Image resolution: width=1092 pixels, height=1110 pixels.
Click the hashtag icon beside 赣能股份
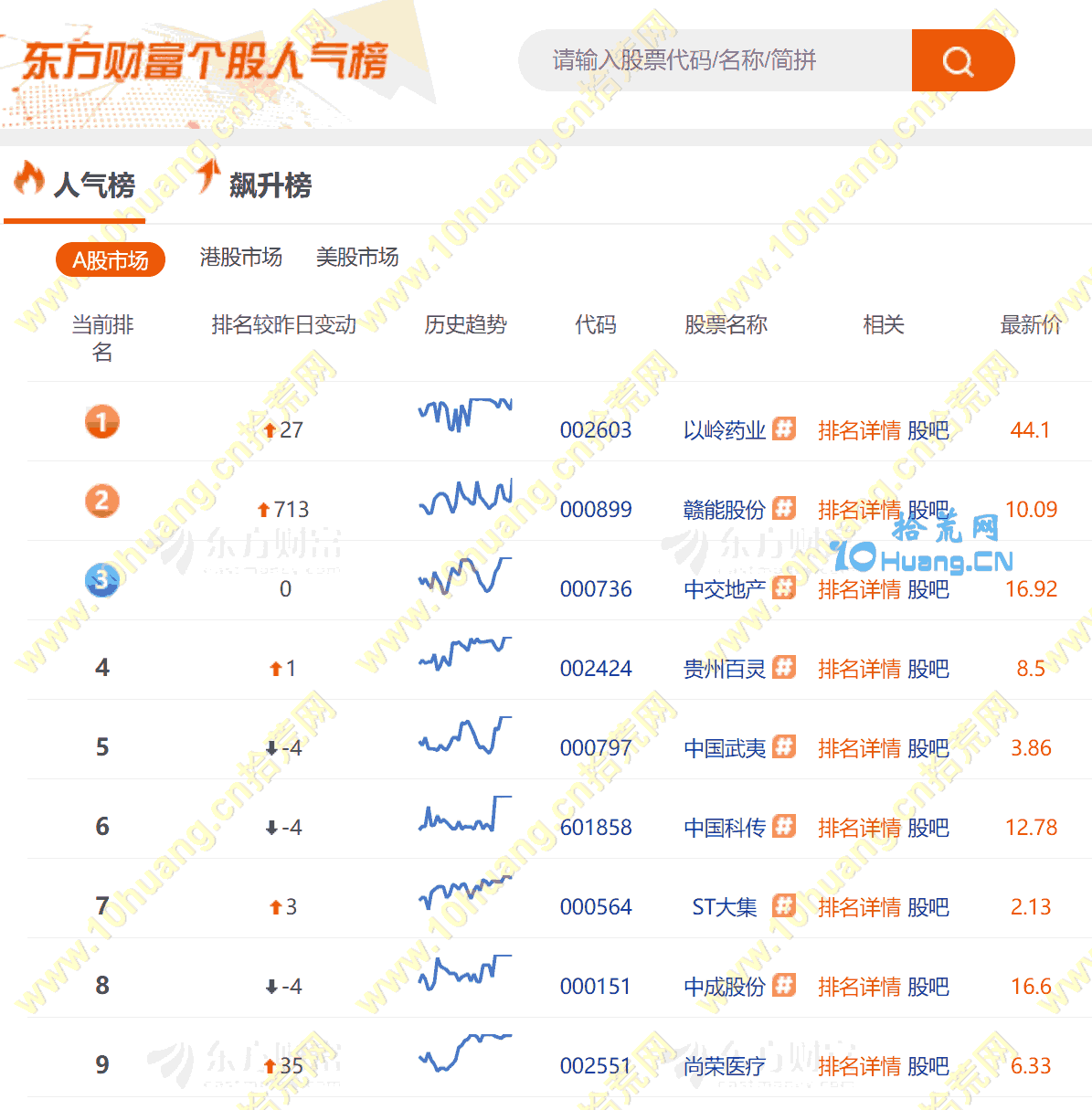[x=784, y=508]
